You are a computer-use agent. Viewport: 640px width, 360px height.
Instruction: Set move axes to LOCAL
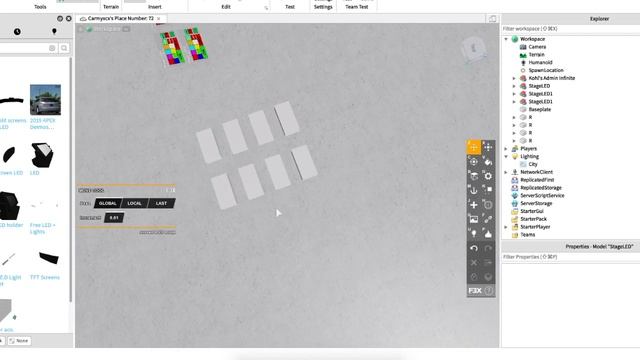point(134,203)
